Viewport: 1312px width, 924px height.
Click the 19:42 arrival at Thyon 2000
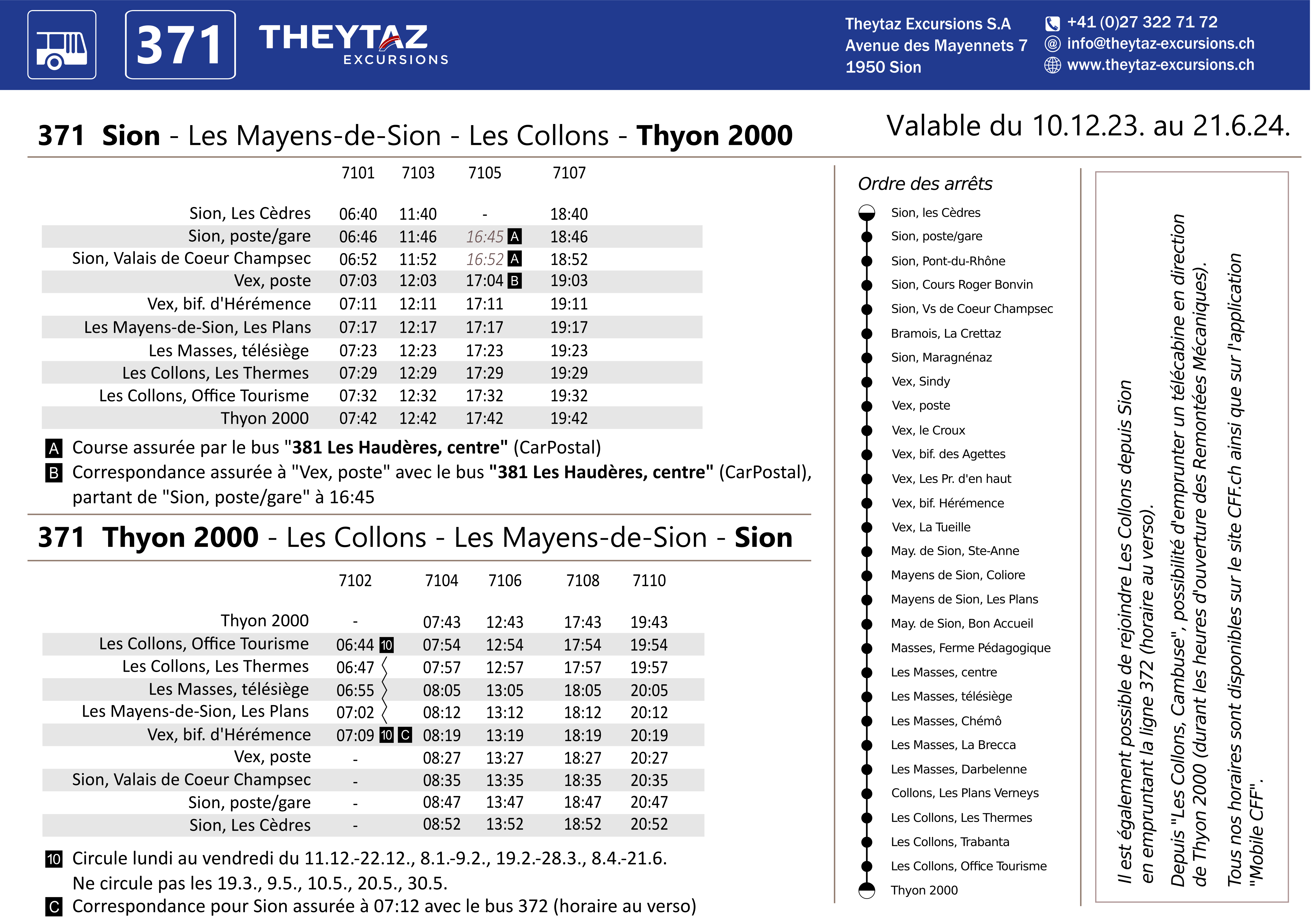[569, 419]
